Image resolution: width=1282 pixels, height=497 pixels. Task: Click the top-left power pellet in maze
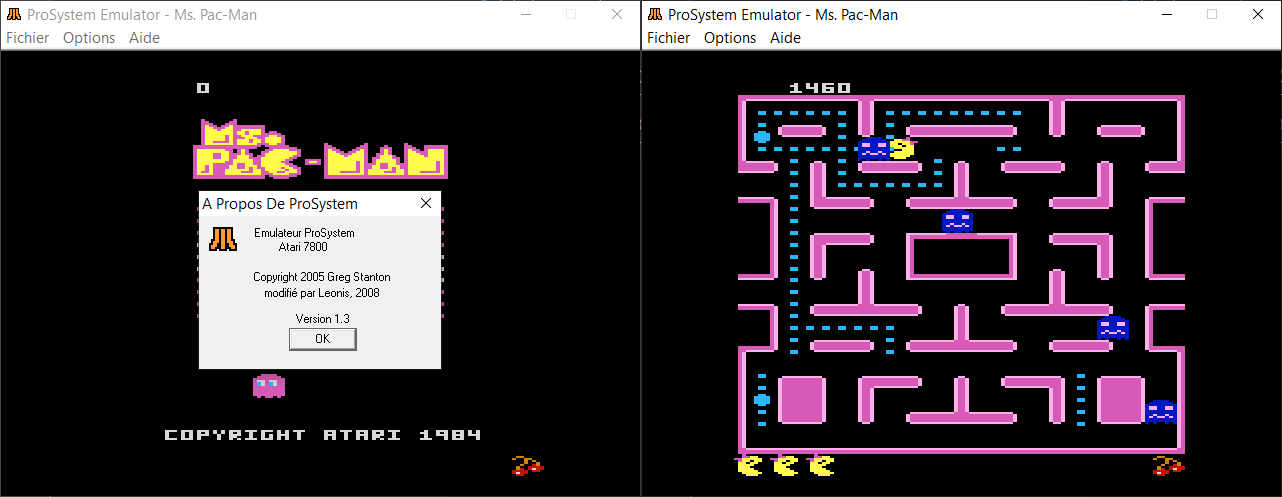tap(762, 136)
